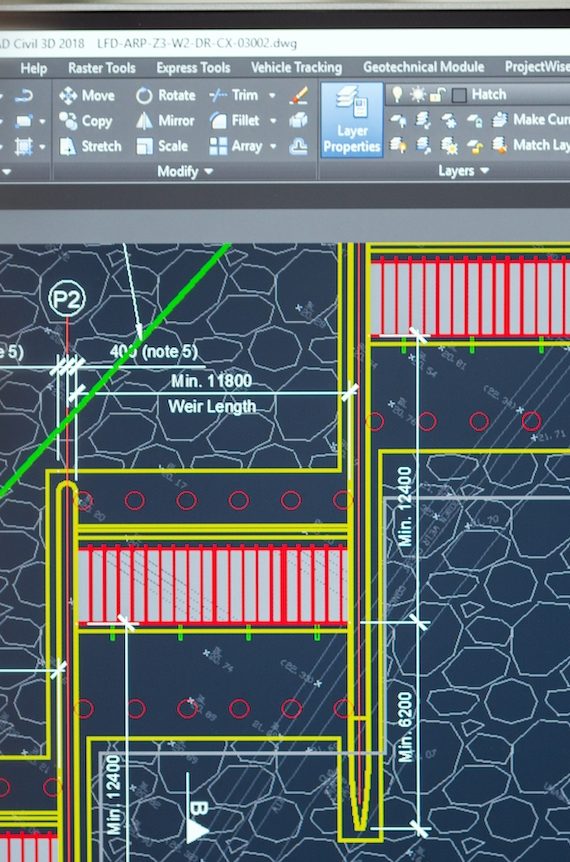Toggle layer freeze sun icon
Viewport: 570px width, 862px height.
click(x=418, y=94)
